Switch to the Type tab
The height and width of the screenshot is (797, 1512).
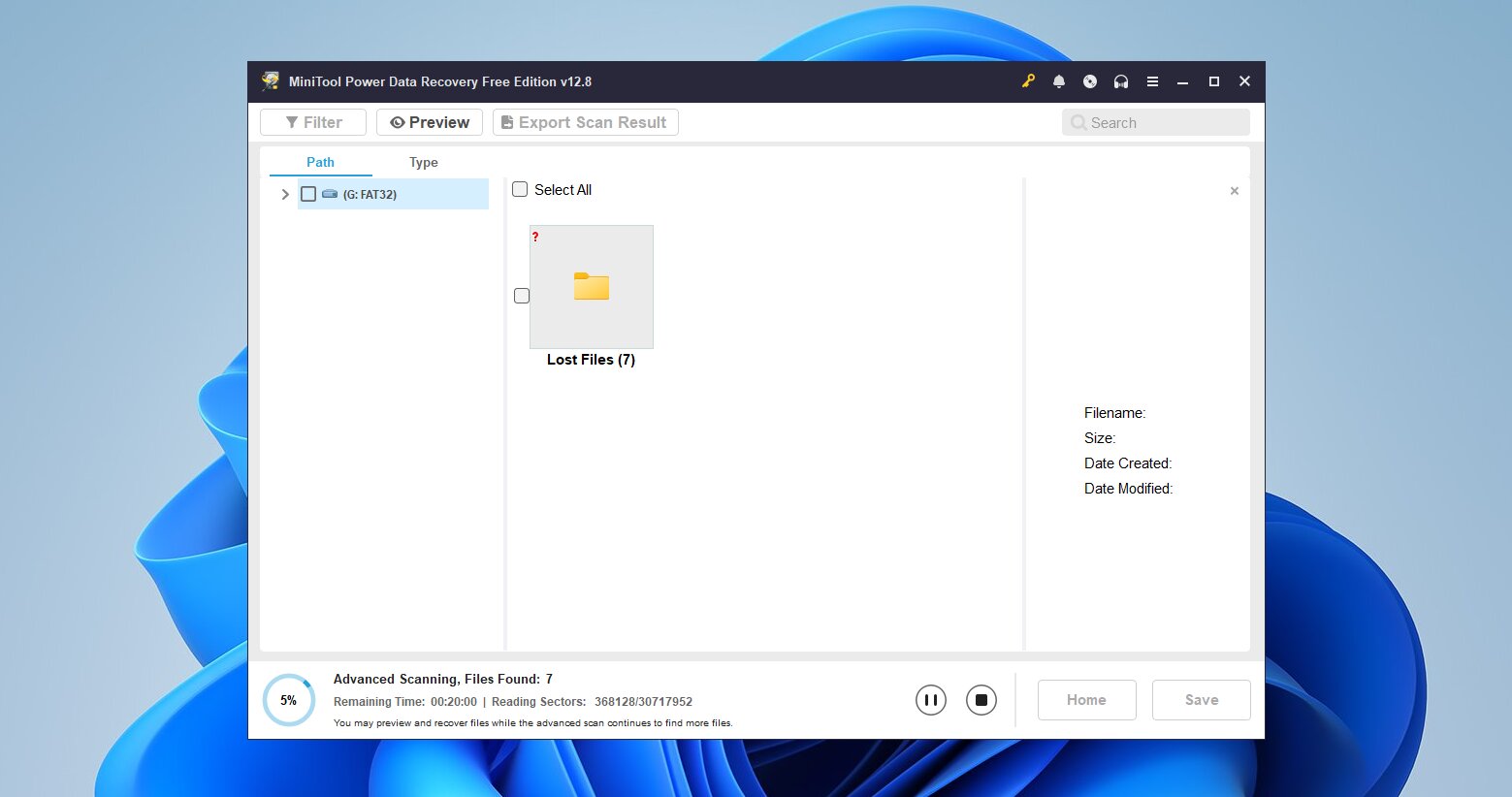[423, 162]
